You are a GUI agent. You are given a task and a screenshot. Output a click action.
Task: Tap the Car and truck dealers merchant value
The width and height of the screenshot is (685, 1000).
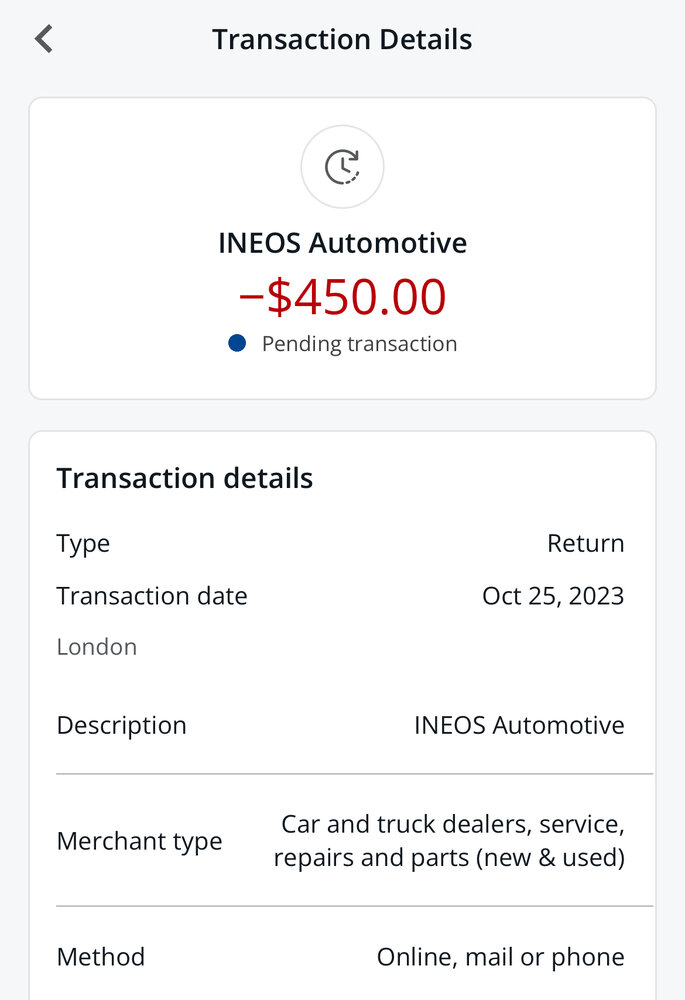[x=449, y=841]
